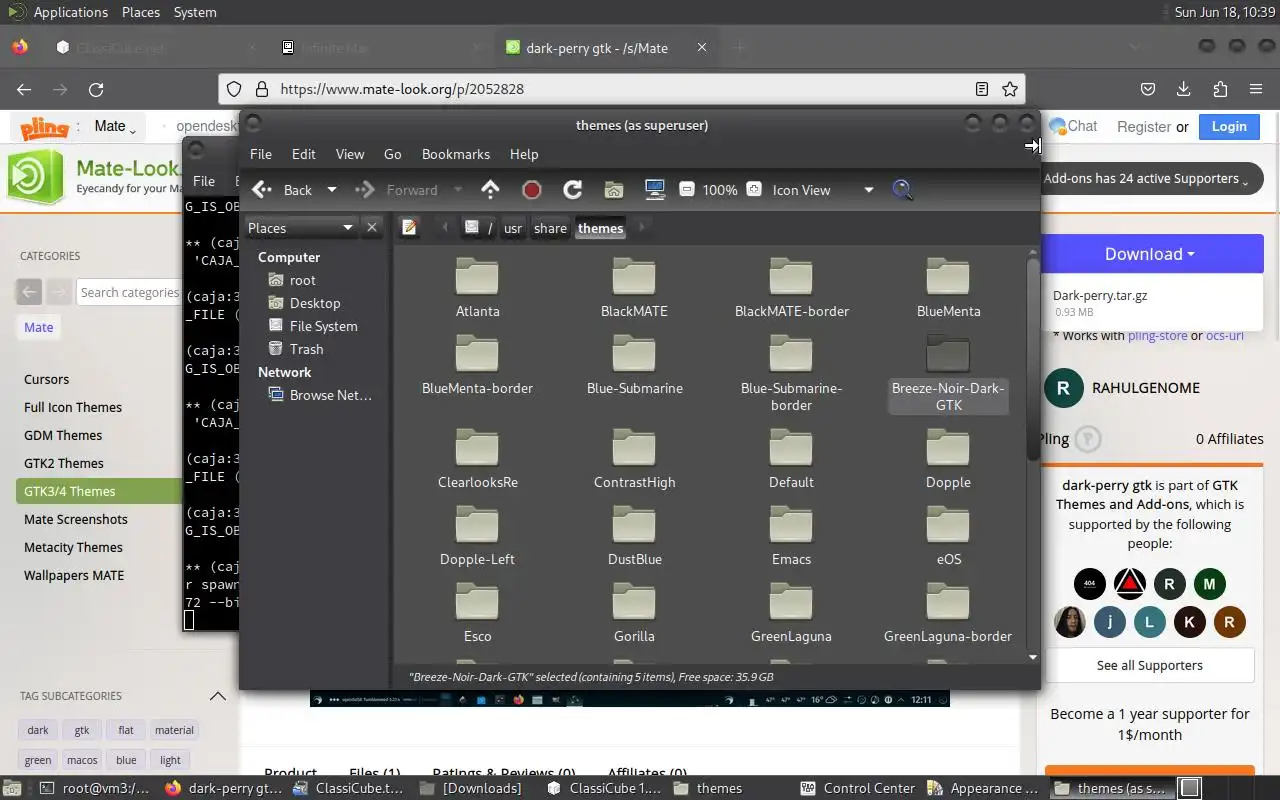
Task: Select the Gorilla folder
Action: (x=634, y=612)
